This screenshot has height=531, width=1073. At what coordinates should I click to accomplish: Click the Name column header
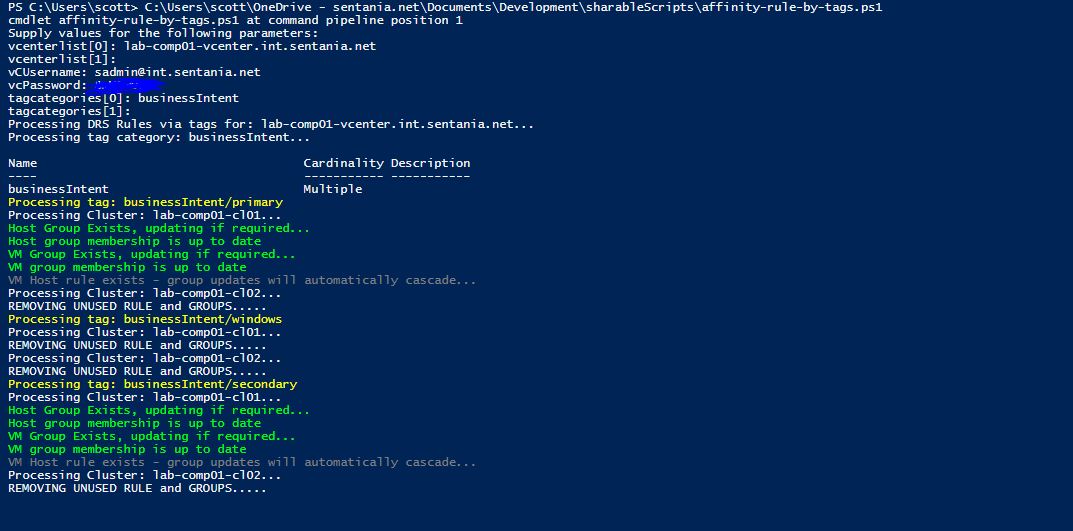[23, 164]
